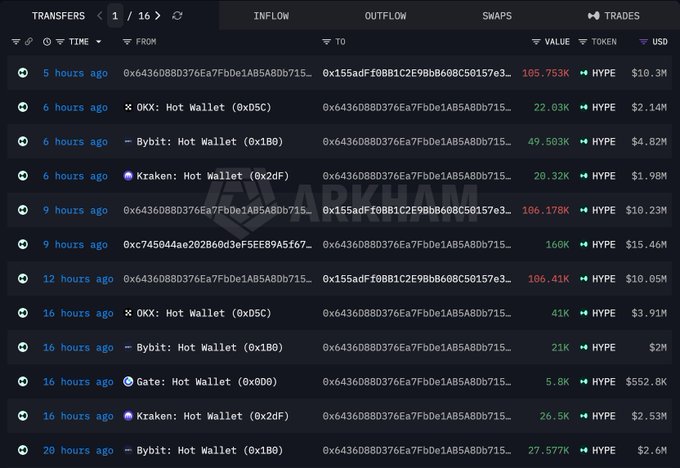Click the USD amount $2M

[x=658, y=347]
